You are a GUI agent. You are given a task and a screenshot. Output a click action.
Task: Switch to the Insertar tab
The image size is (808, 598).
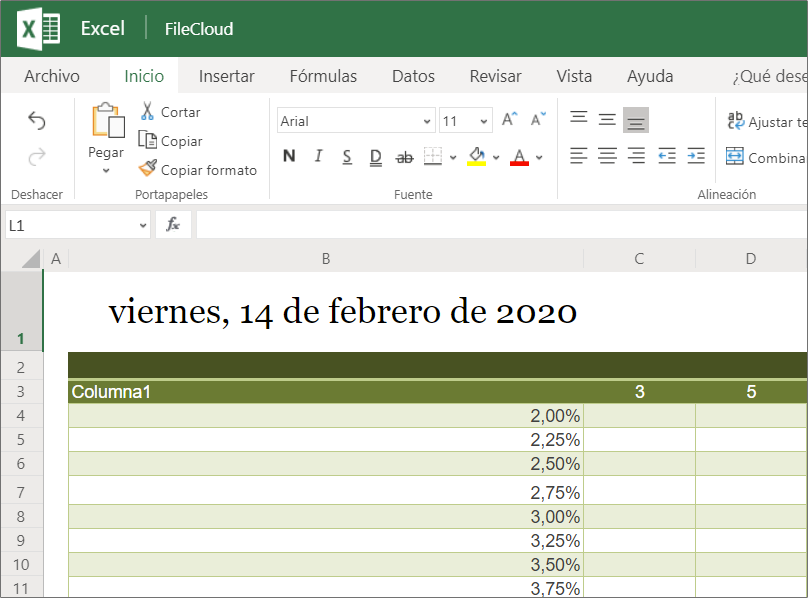point(226,76)
